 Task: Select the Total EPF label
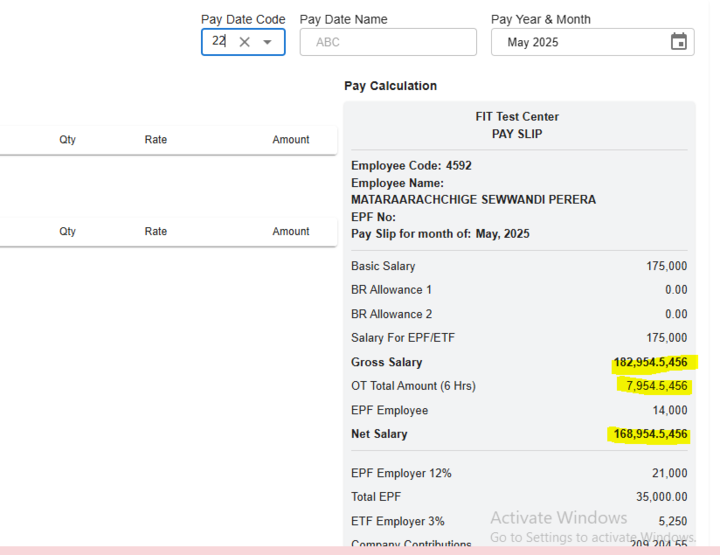(376, 497)
